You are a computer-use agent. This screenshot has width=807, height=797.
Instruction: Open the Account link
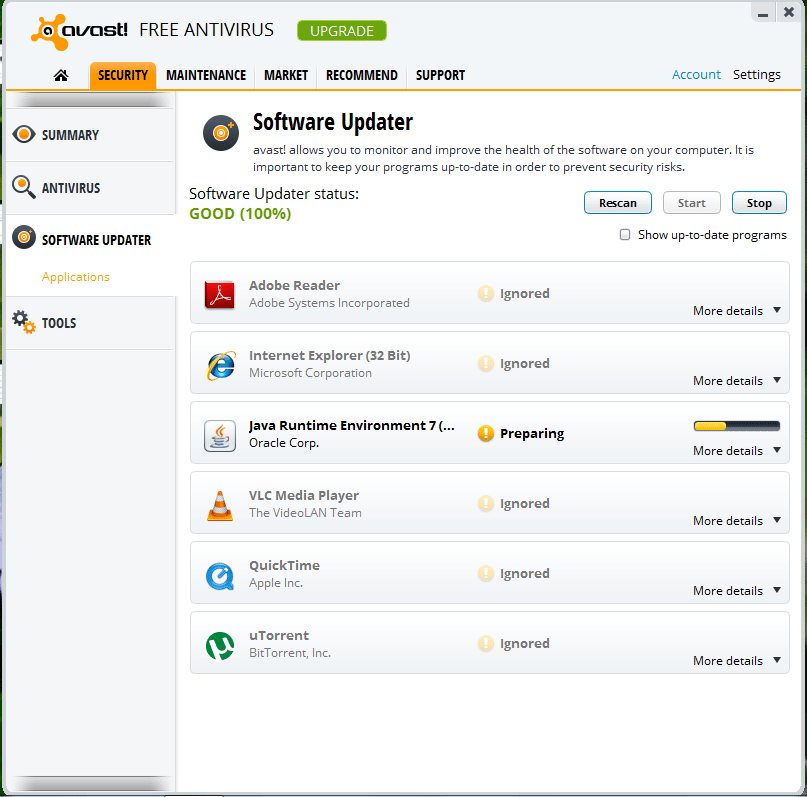tap(696, 75)
